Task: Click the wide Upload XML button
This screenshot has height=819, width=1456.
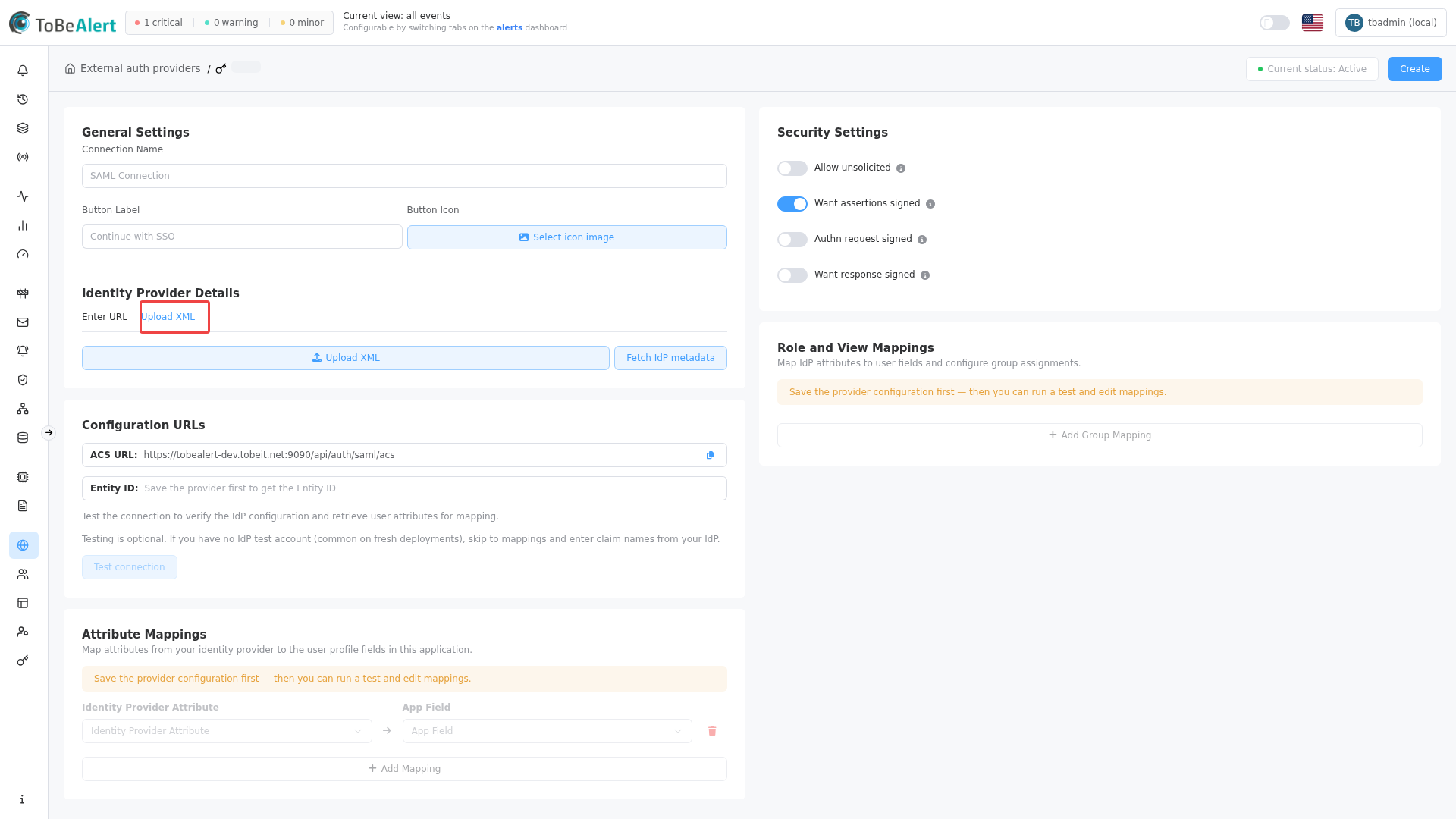Action: tap(346, 358)
